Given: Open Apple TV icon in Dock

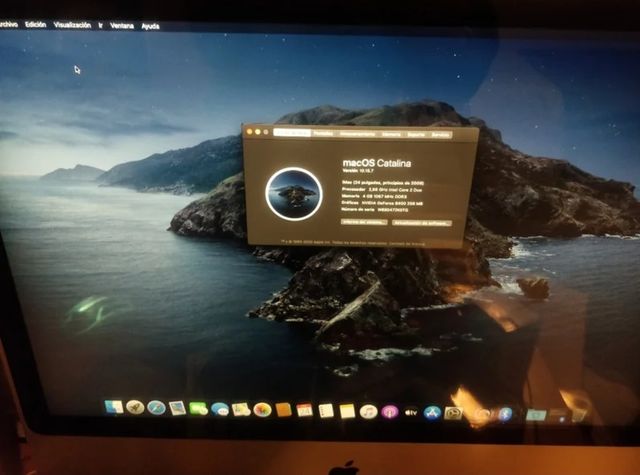Looking at the screenshot, I should (x=411, y=413).
